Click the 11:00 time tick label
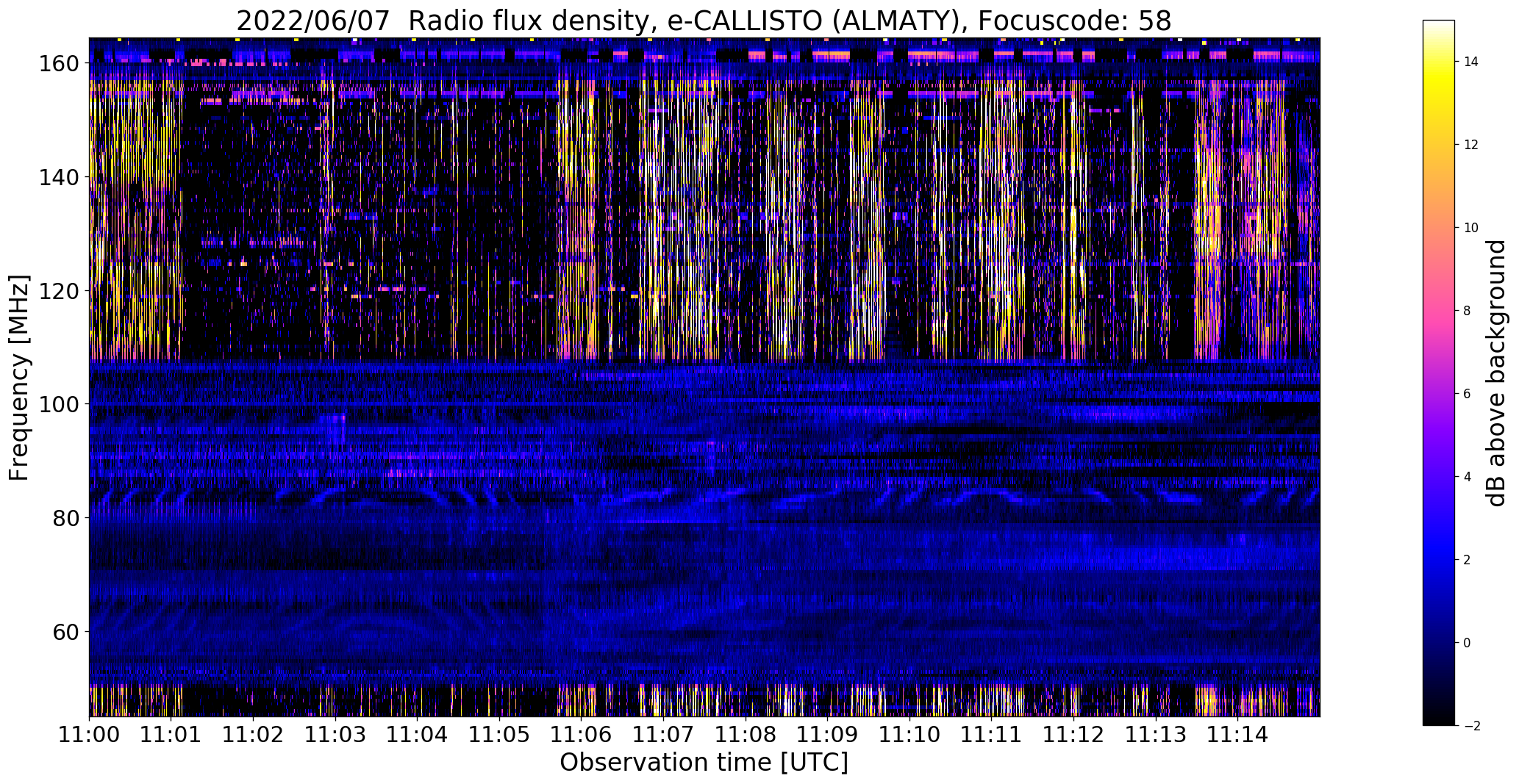 pyautogui.click(x=90, y=735)
